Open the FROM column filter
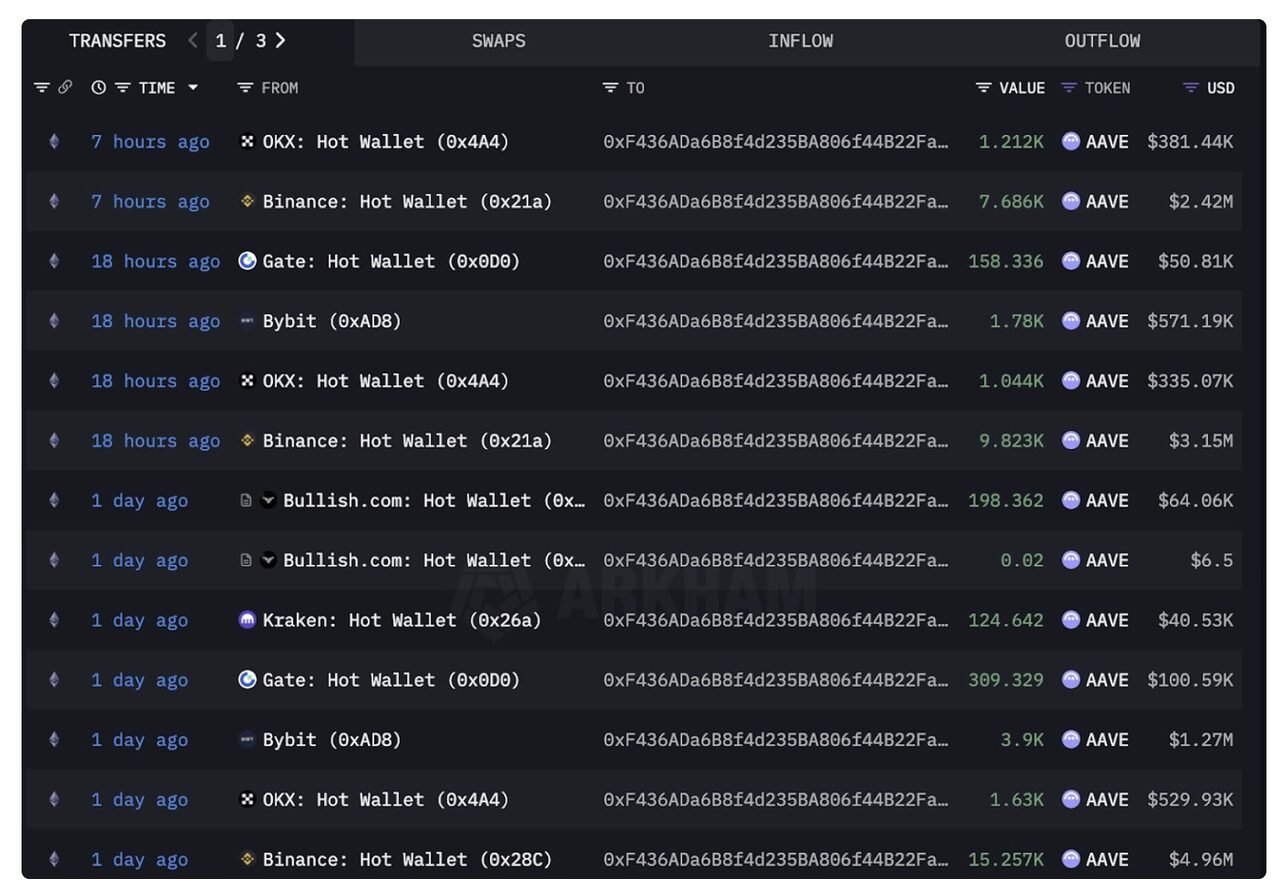This screenshot has height=895, width=1280. pos(245,88)
